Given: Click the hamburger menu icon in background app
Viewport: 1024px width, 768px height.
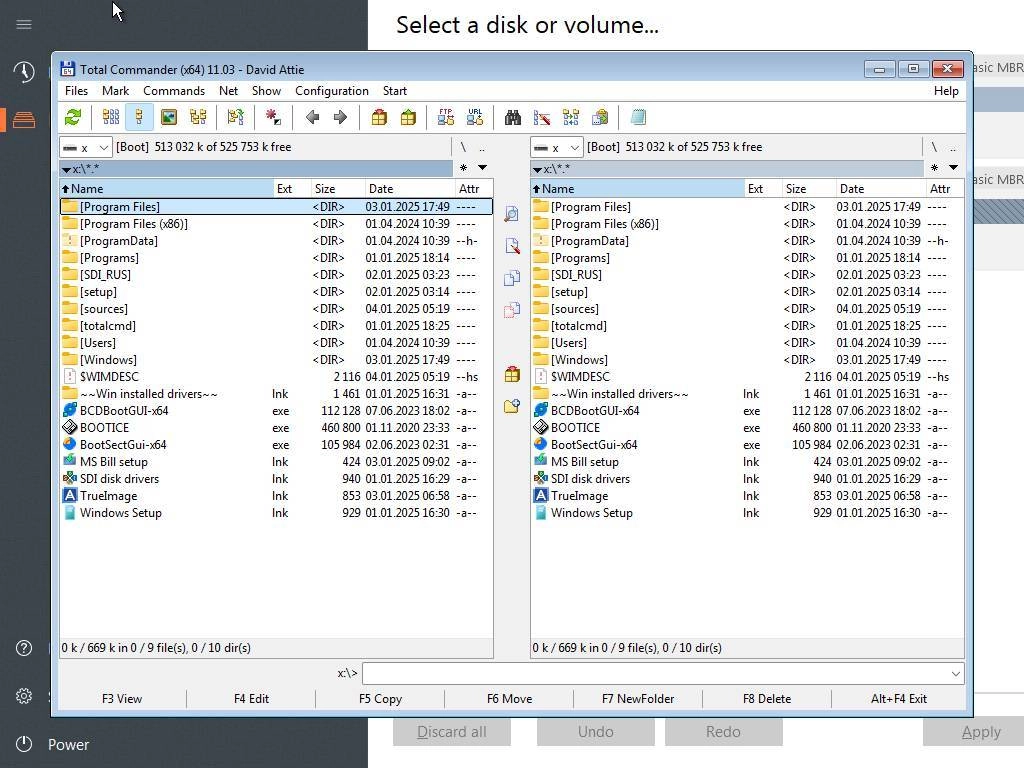Looking at the screenshot, I should tap(24, 25).
